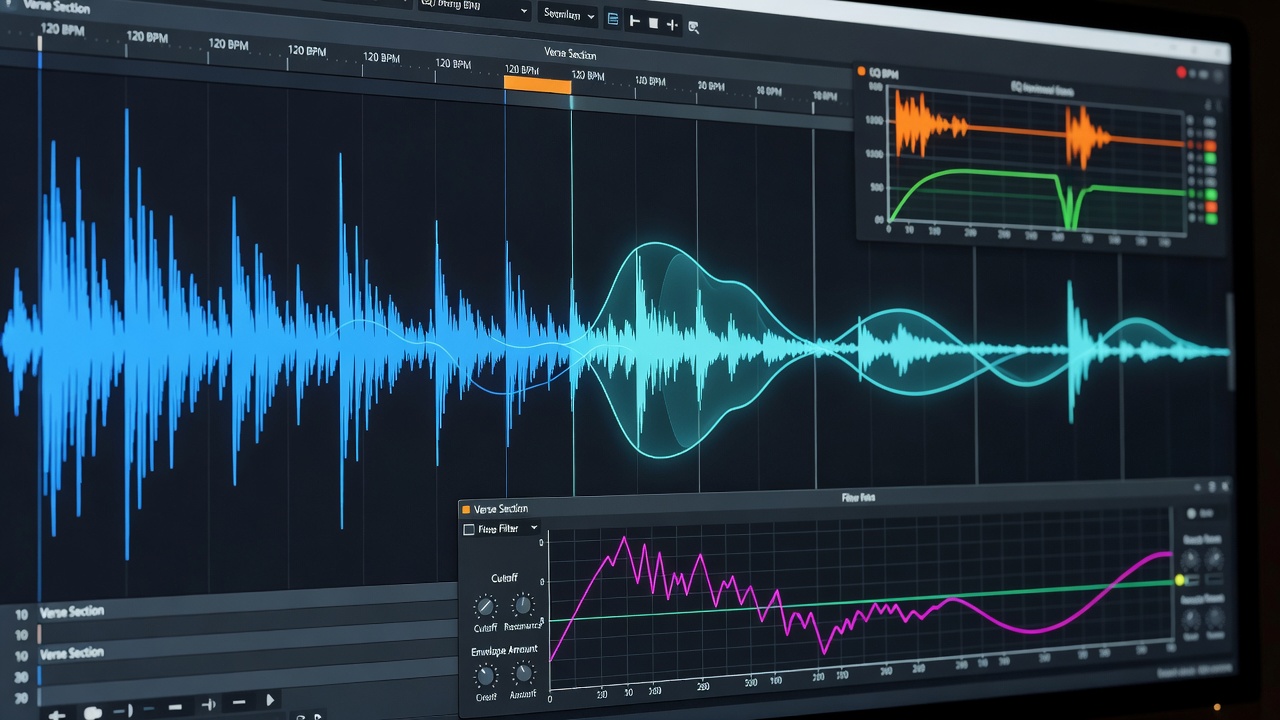Click the square stop icon in top toolbar
This screenshot has height=720, width=1280.
coord(653,22)
